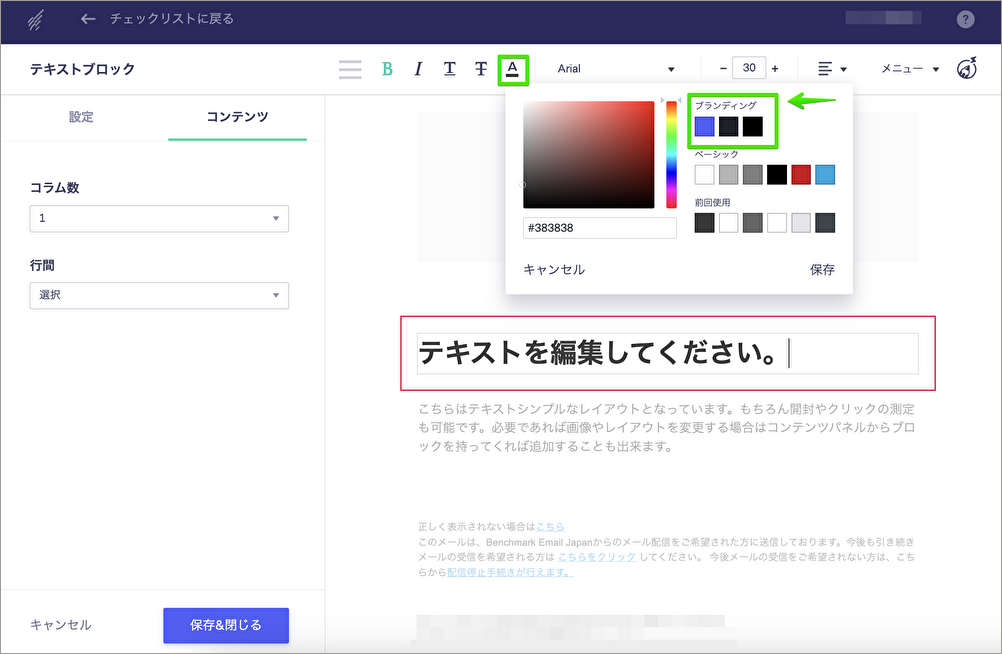
Task: Open the help question mark icon
Action: click(965, 19)
